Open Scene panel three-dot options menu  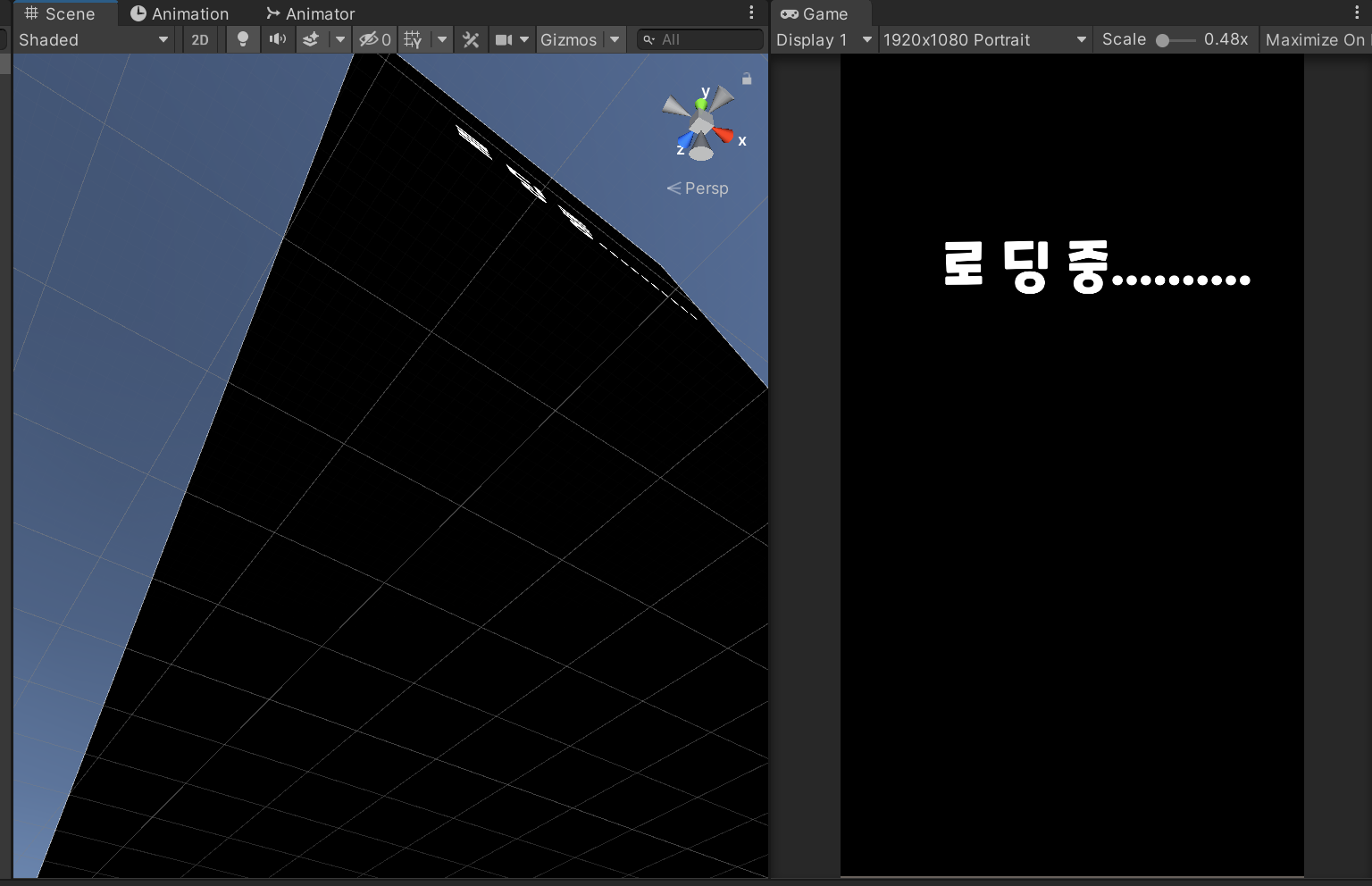point(751,13)
